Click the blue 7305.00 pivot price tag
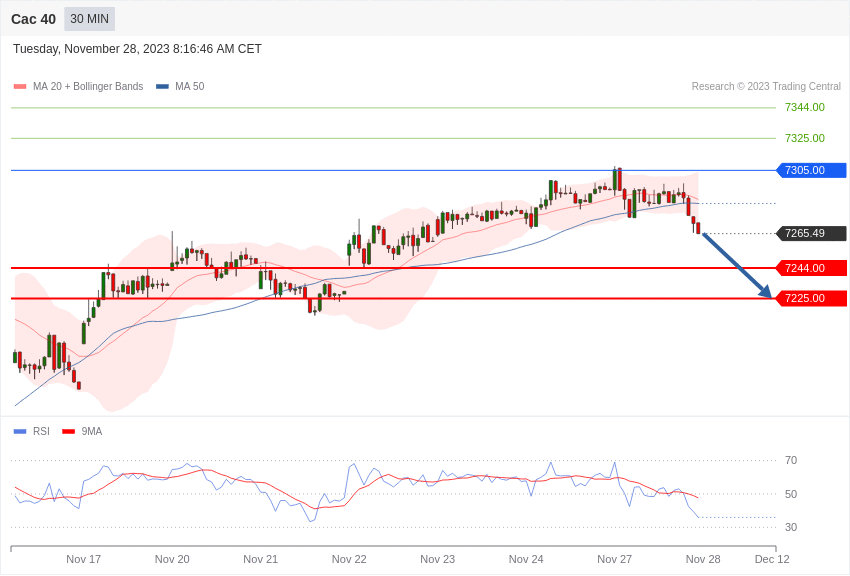This screenshot has width=850, height=576. click(812, 170)
